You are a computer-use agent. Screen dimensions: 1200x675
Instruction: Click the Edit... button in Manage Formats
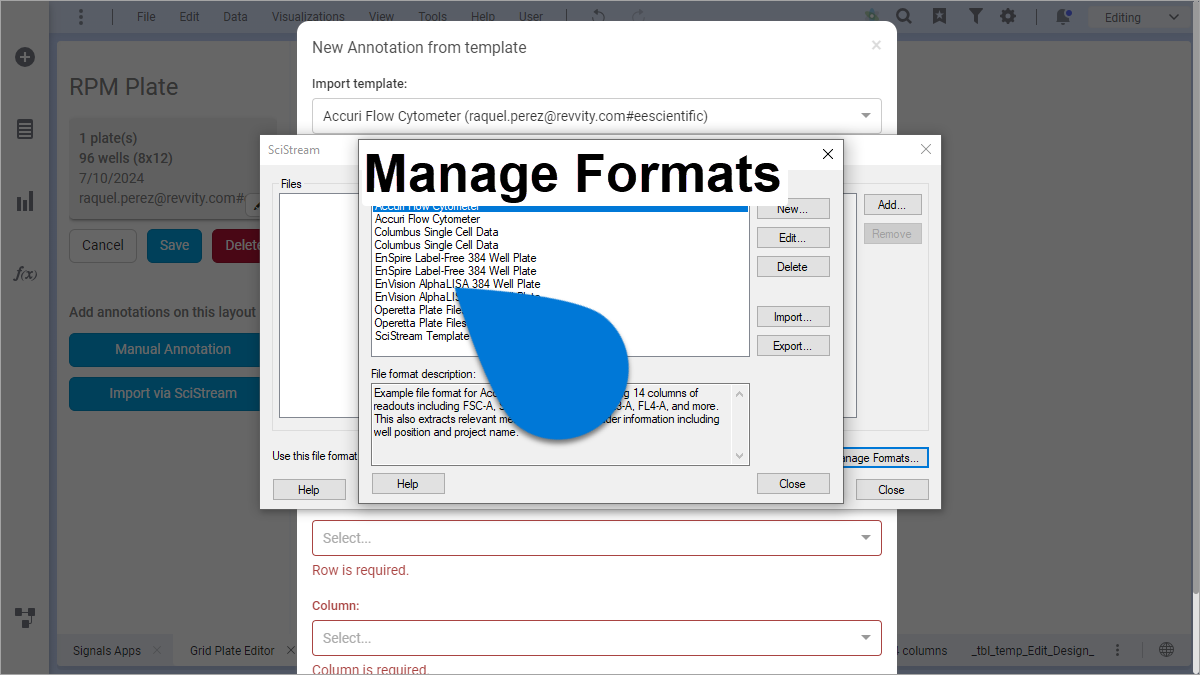[x=793, y=238]
